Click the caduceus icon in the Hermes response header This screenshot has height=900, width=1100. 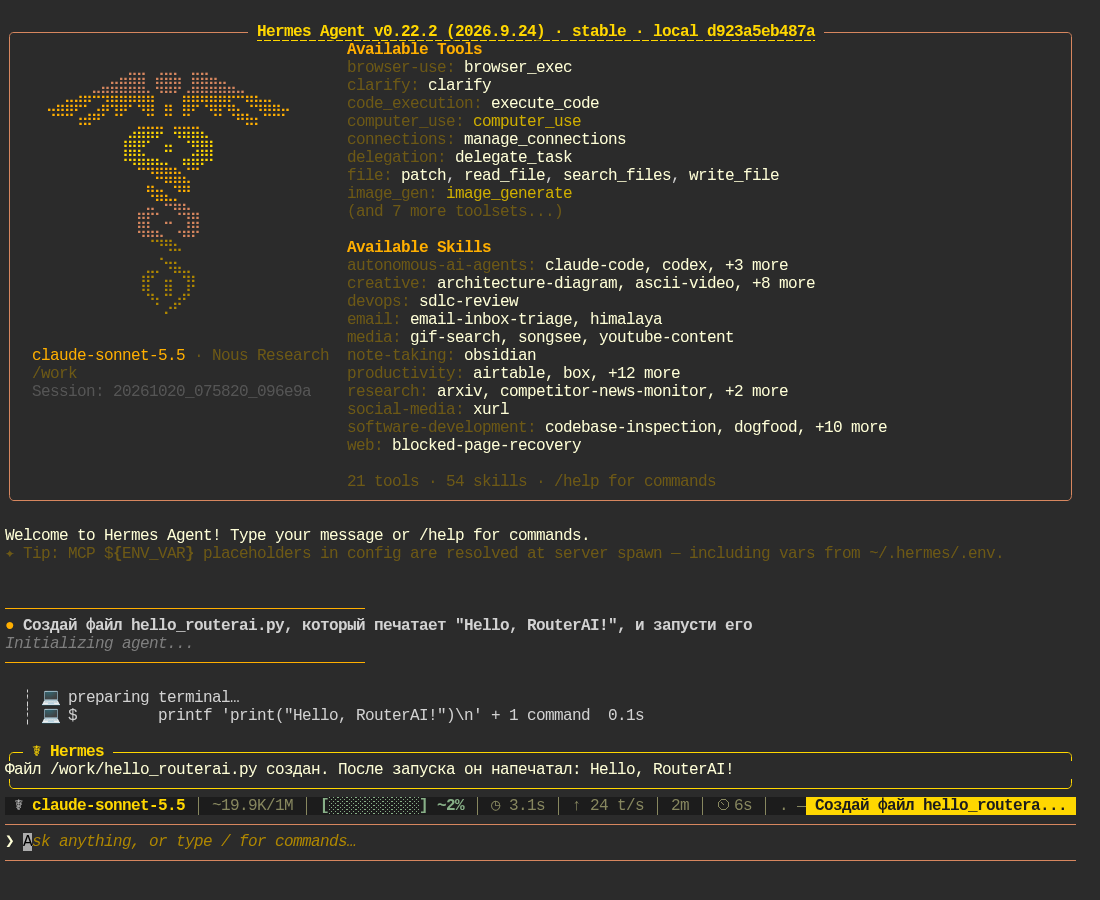coord(36,751)
